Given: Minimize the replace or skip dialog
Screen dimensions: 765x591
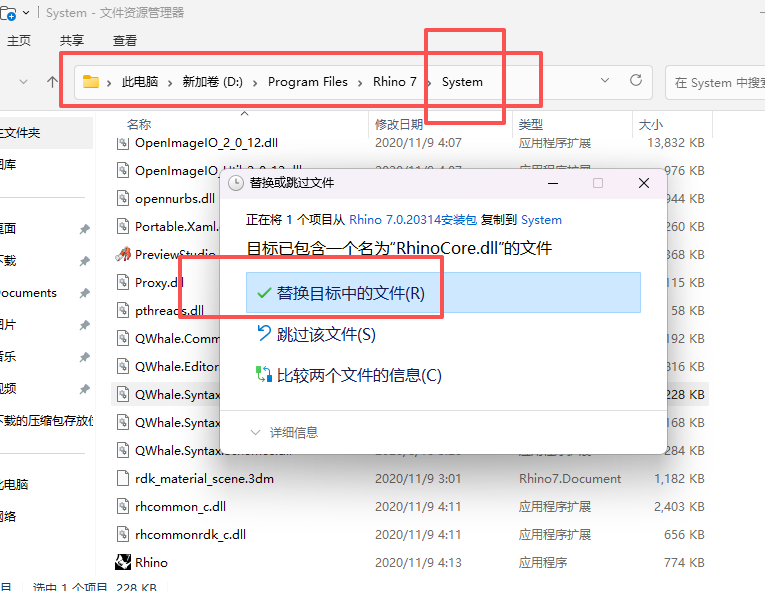Looking at the screenshot, I should coord(553,183).
